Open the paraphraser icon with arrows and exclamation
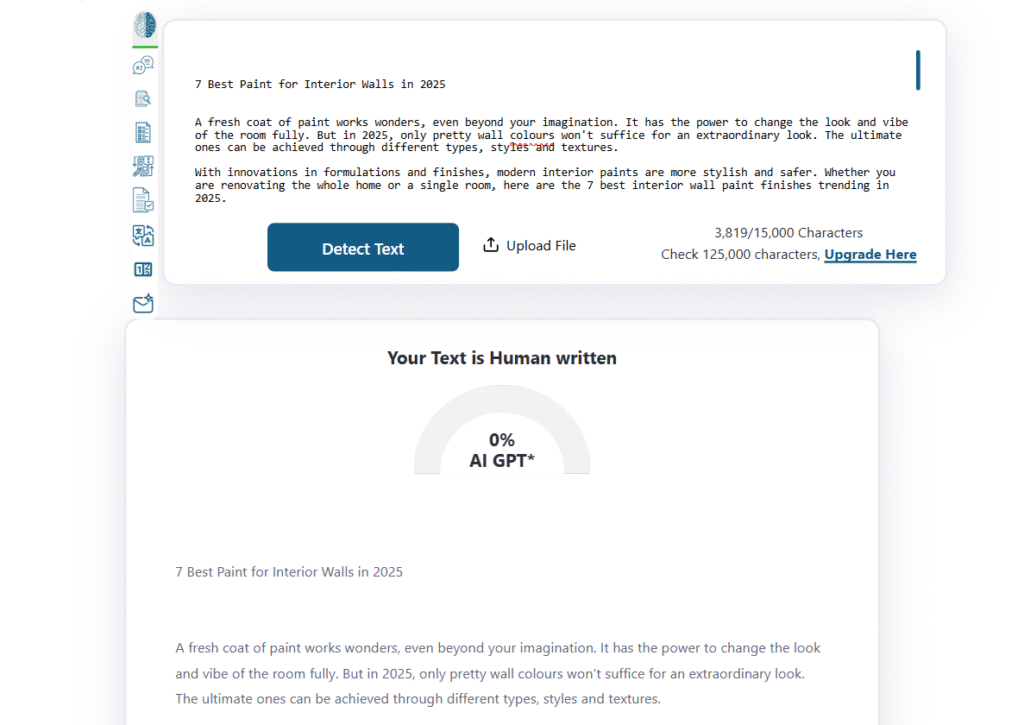Image resolution: width=1024 pixels, height=725 pixels. (x=143, y=167)
